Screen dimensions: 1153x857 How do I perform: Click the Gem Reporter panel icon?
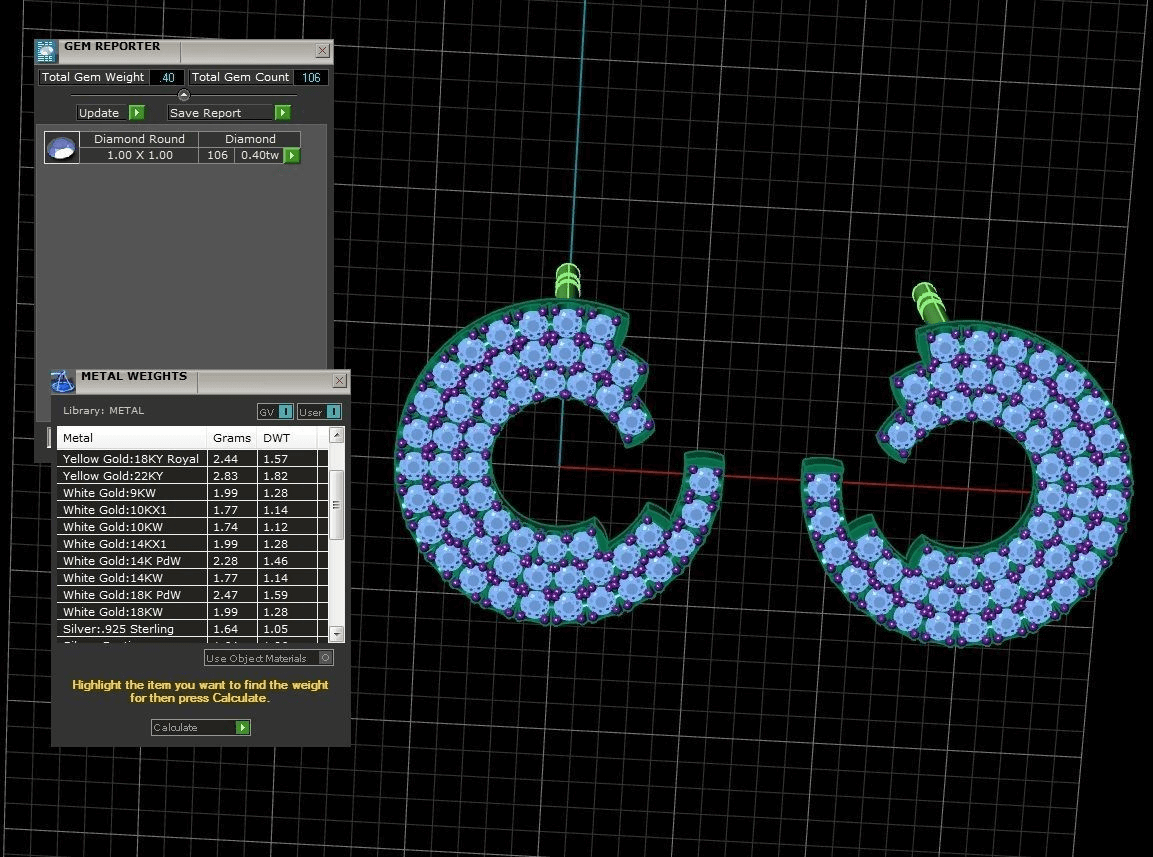(46, 51)
